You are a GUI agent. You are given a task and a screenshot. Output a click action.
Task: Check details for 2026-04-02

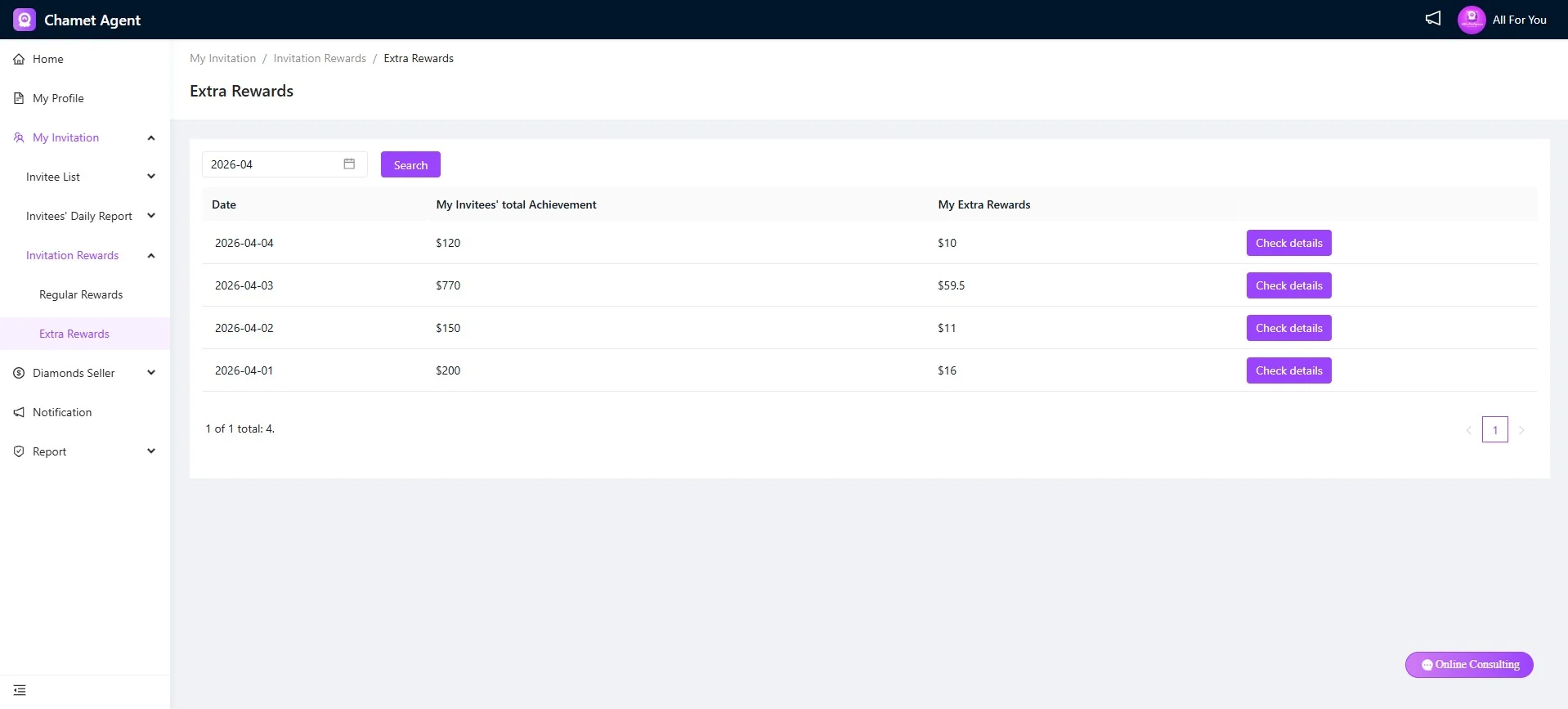(x=1288, y=328)
